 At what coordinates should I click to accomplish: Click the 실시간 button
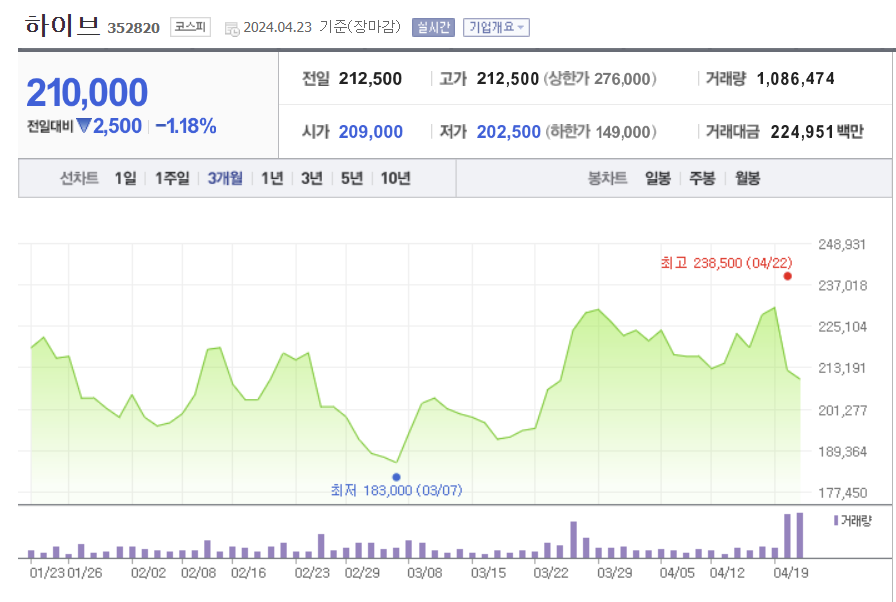[433, 27]
